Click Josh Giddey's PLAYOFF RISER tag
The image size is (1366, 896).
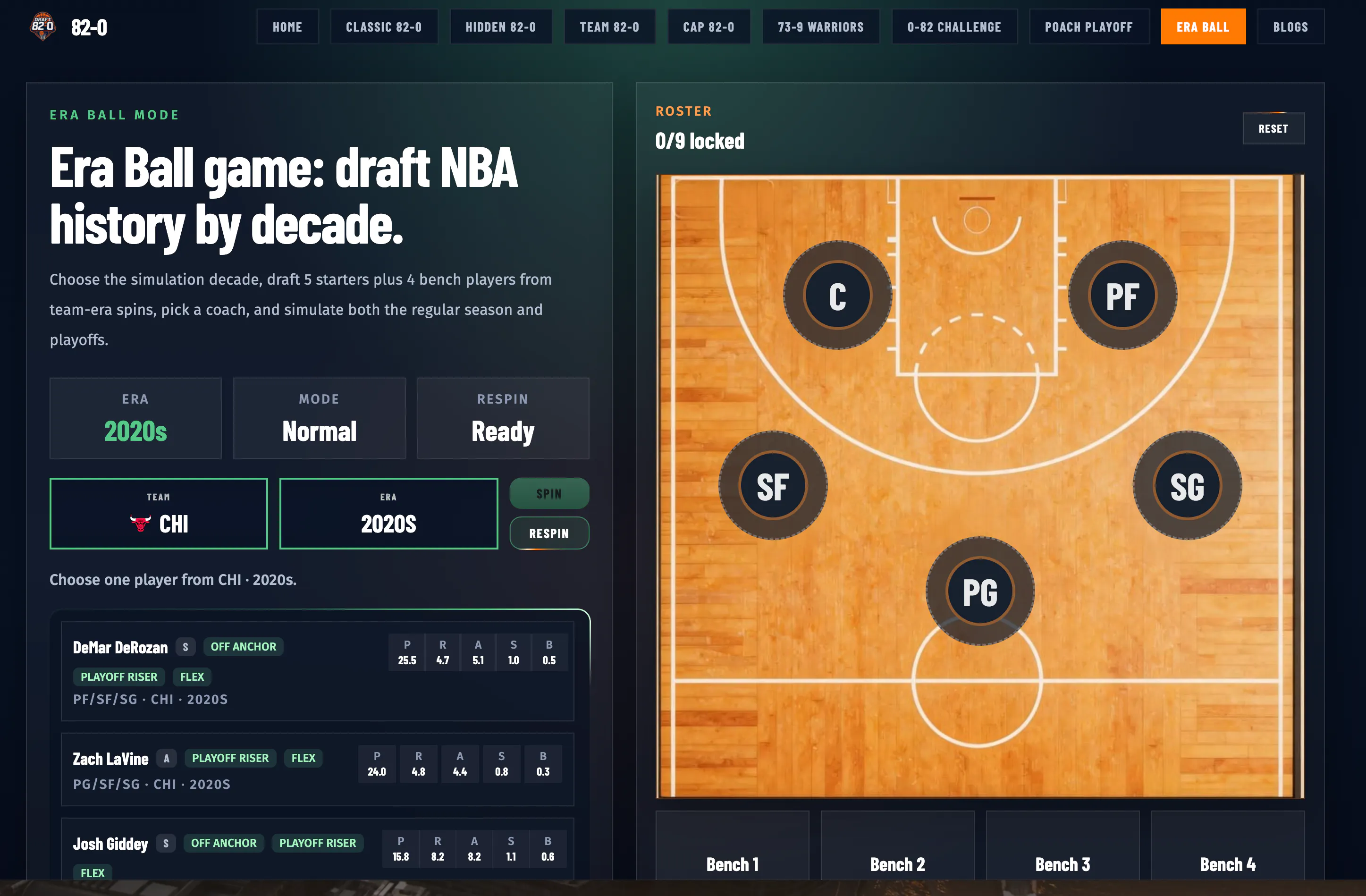click(x=317, y=843)
